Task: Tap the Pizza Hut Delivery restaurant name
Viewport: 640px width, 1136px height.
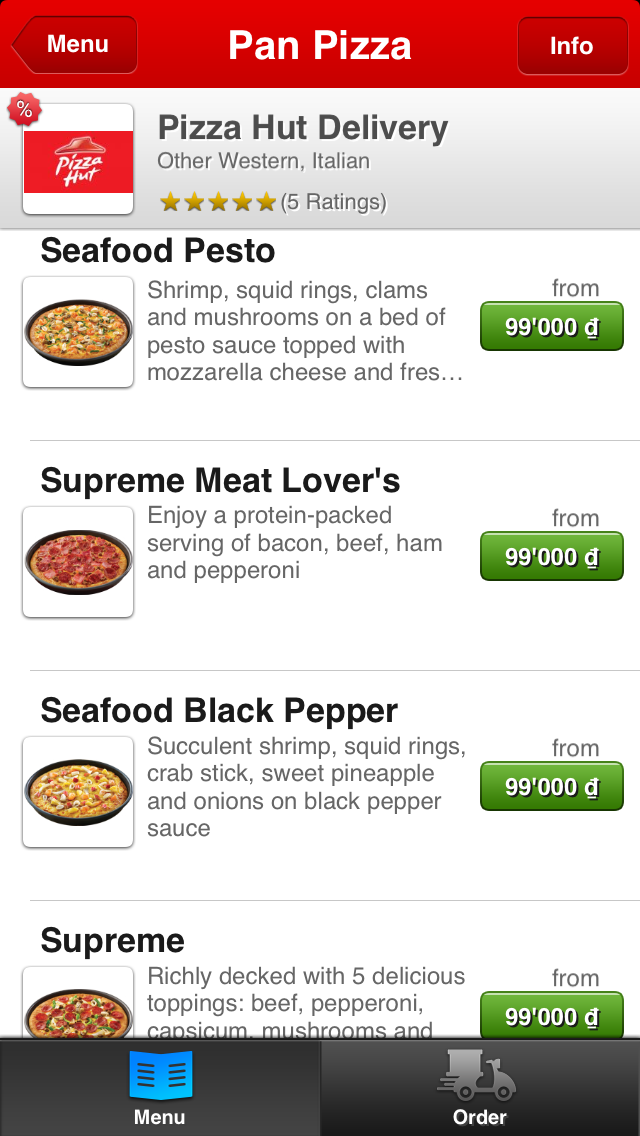Action: click(x=303, y=128)
